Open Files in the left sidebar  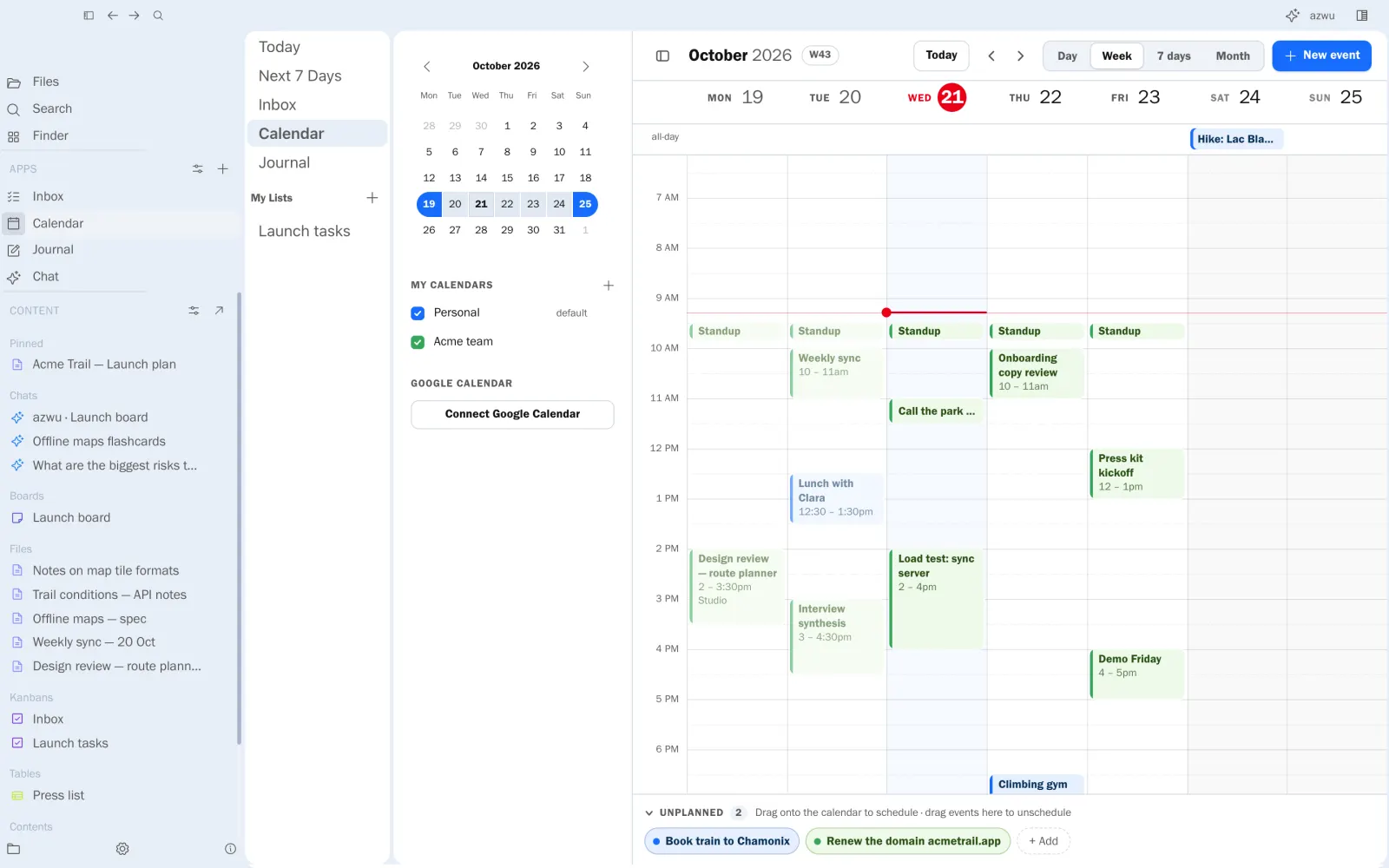(45, 82)
